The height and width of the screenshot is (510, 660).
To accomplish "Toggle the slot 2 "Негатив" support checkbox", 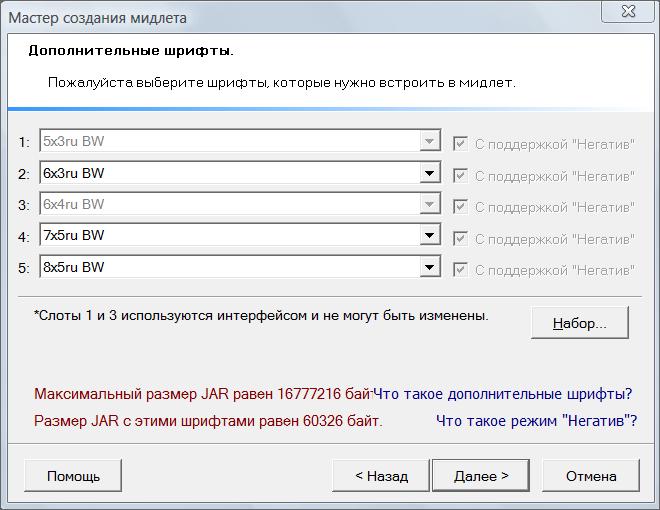I will 460,175.
